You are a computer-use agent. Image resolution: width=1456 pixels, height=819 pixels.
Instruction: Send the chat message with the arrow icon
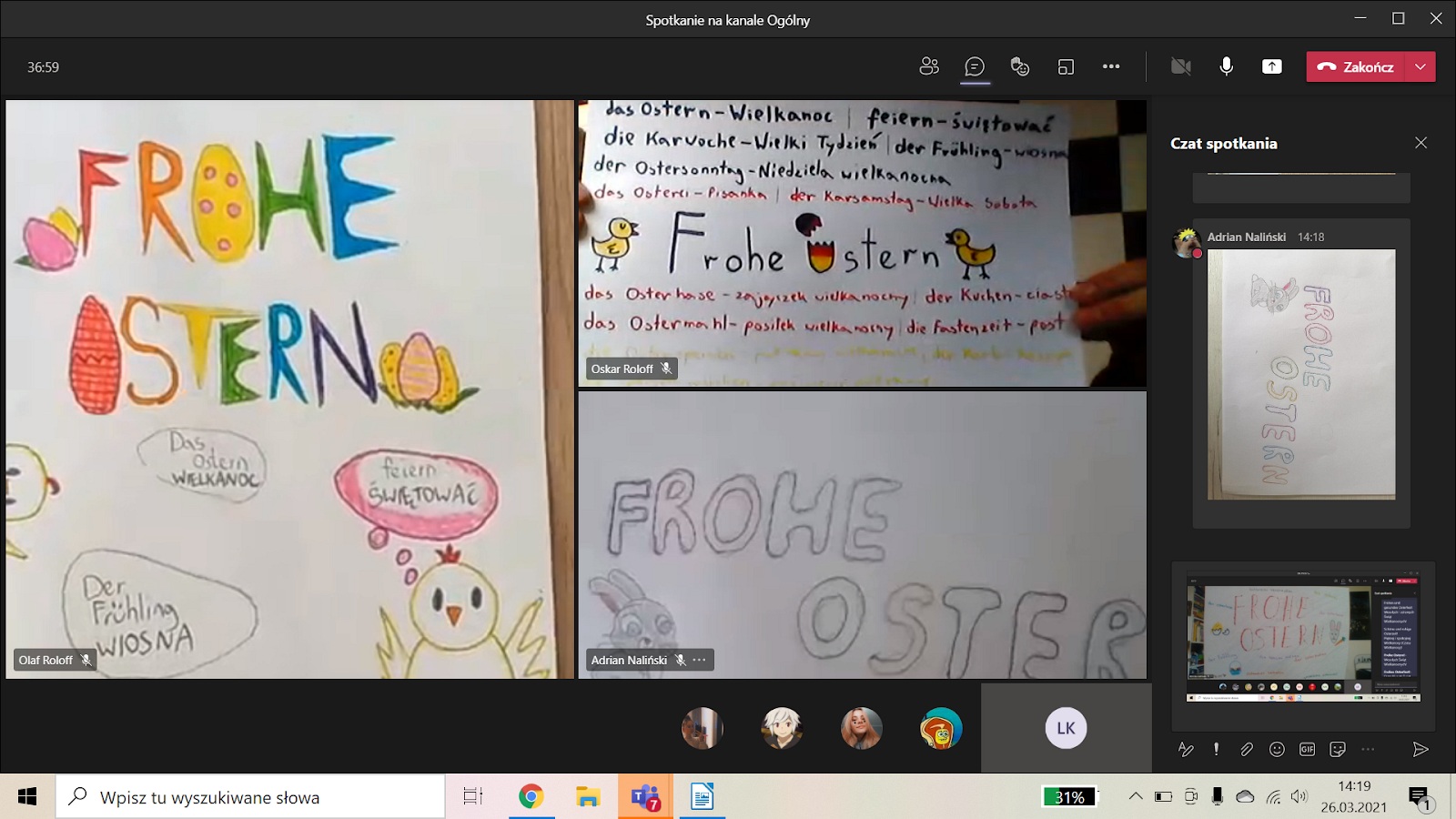coord(1420,749)
